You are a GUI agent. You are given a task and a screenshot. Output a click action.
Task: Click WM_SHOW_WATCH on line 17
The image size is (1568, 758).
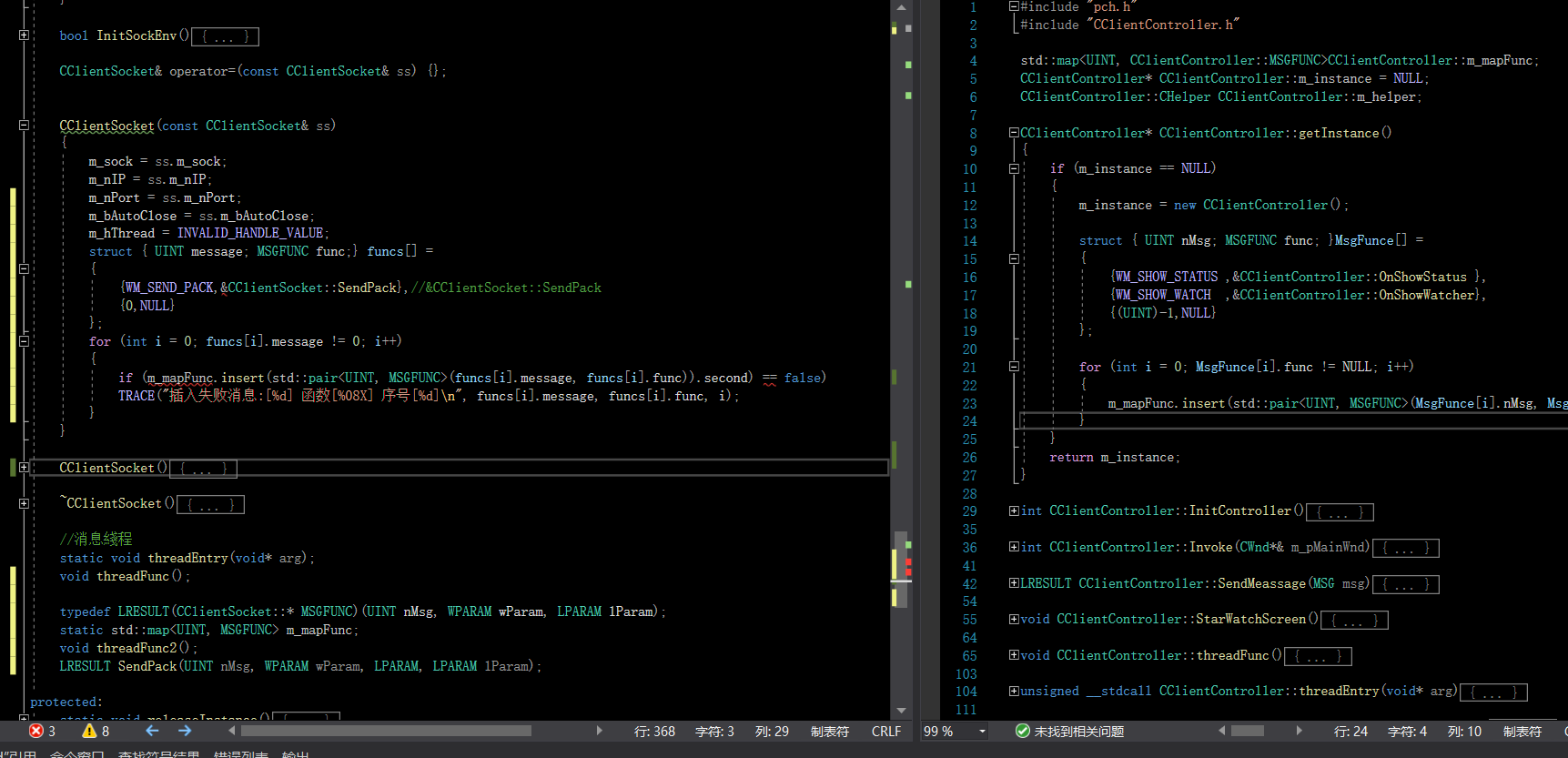tap(1162, 295)
